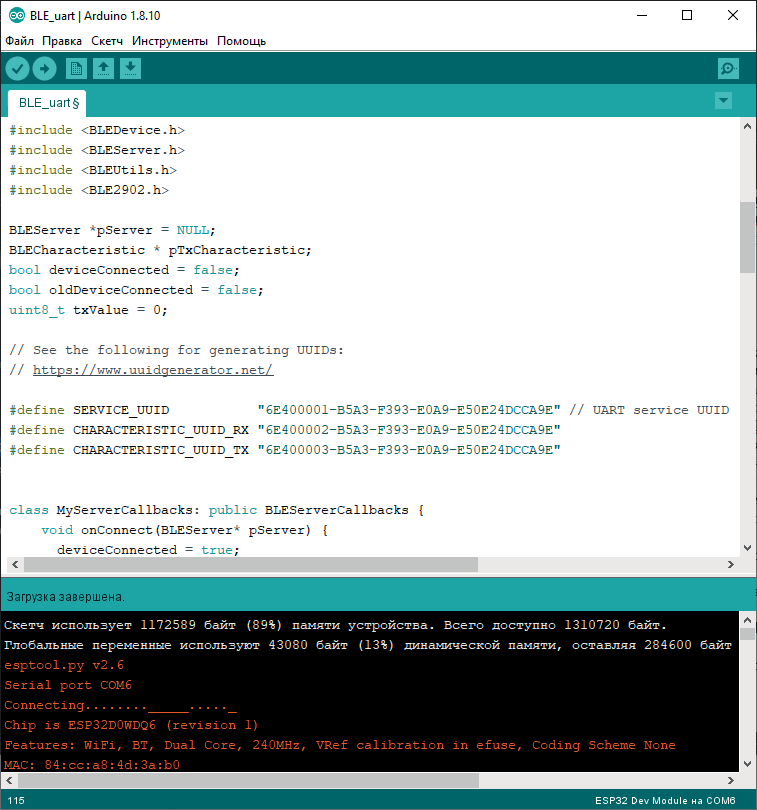Open the Правка menu

(x=62, y=41)
